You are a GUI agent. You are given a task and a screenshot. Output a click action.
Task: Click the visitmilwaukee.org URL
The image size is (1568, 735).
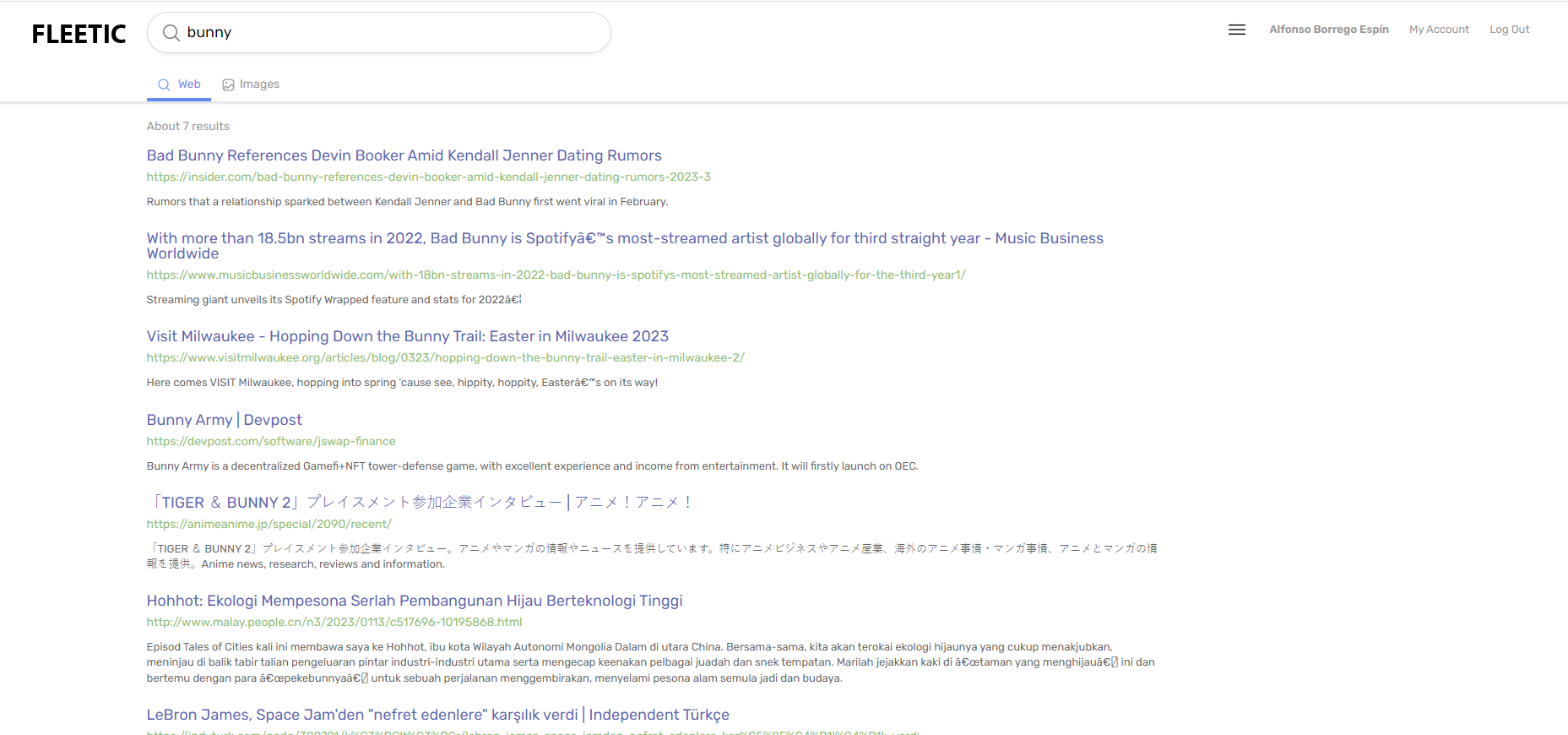tap(445, 358)
